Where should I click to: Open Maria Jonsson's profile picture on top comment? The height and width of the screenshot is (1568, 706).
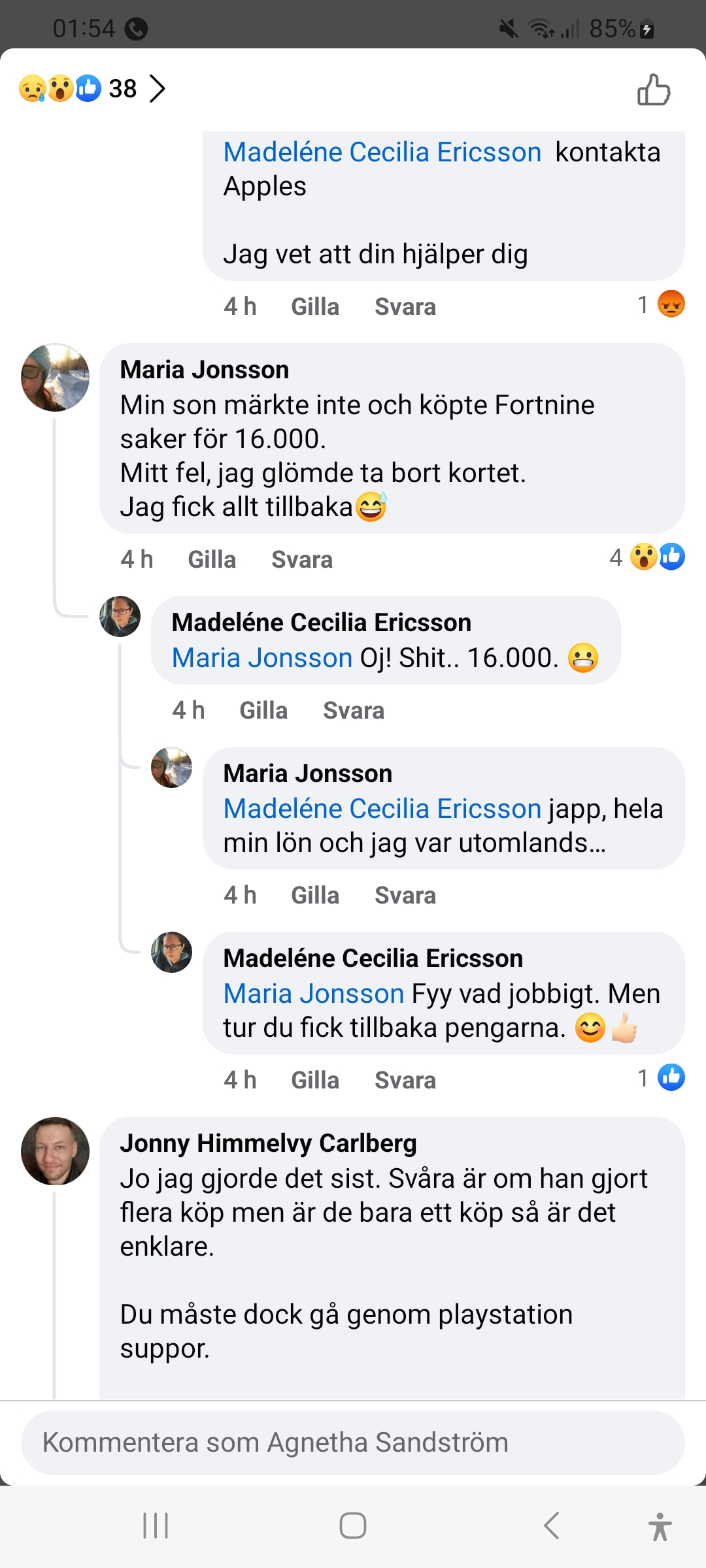pyautogui.click(x=55, y=378)
